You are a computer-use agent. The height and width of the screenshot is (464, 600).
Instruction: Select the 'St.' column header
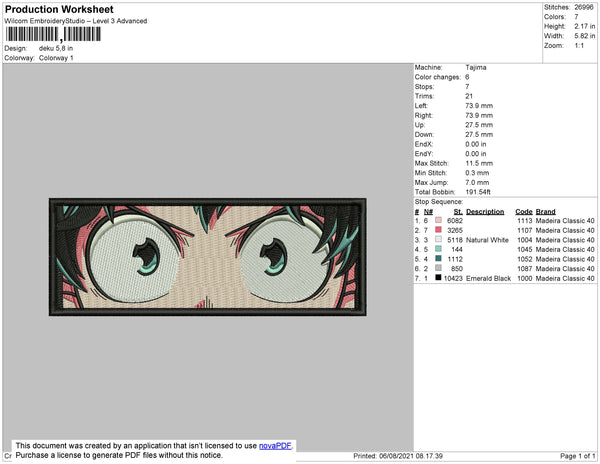tap(458, 212)
